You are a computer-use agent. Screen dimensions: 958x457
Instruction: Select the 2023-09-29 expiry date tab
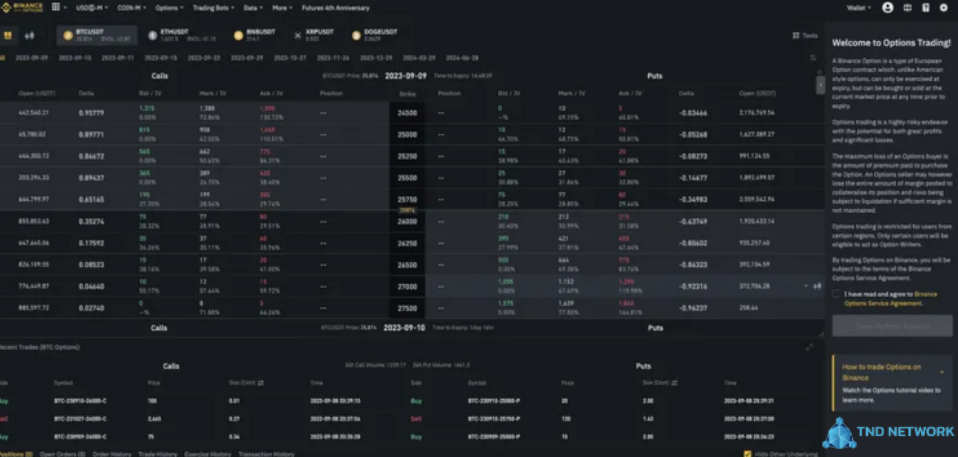pyautogui.click(x=246, y=58)
